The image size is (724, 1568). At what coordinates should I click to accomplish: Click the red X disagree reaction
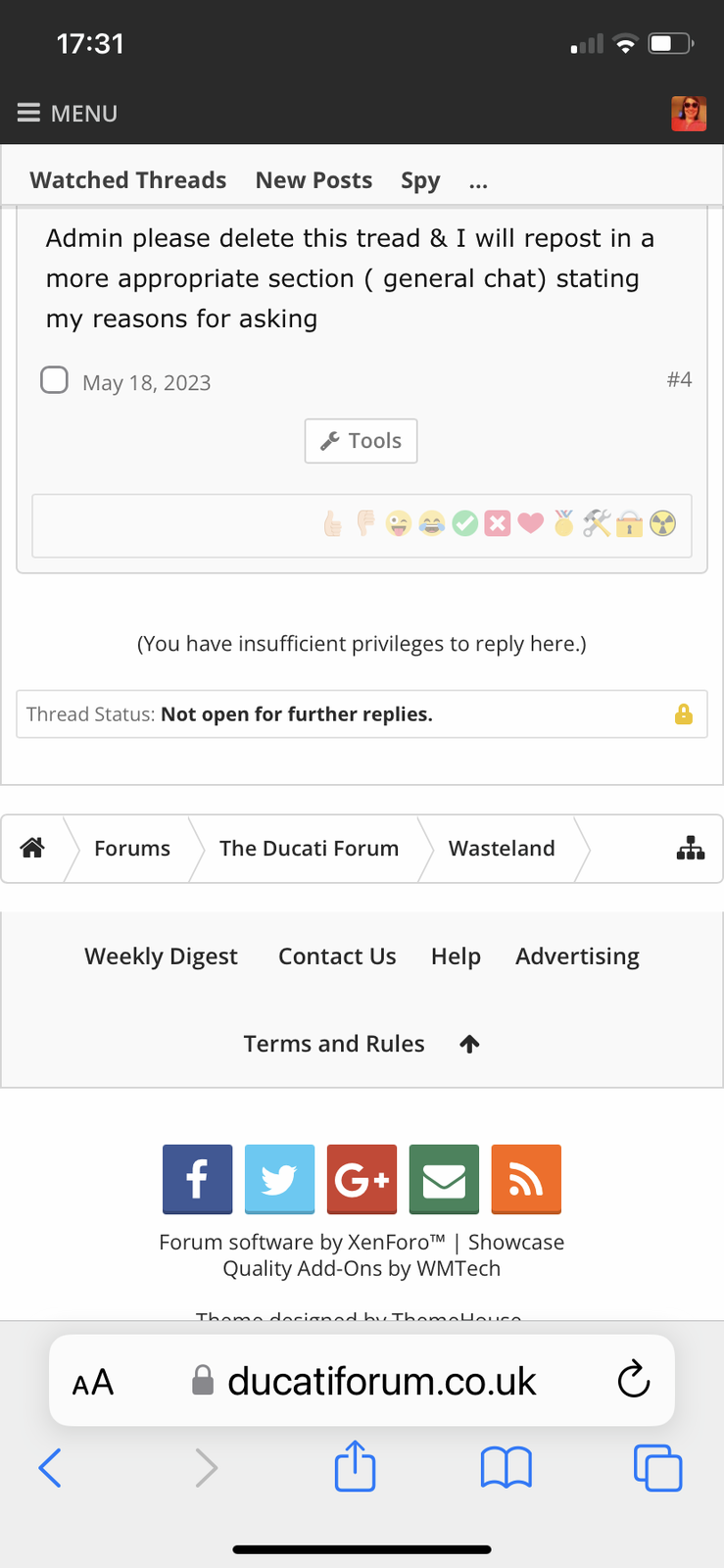click(x=498, y=524)
